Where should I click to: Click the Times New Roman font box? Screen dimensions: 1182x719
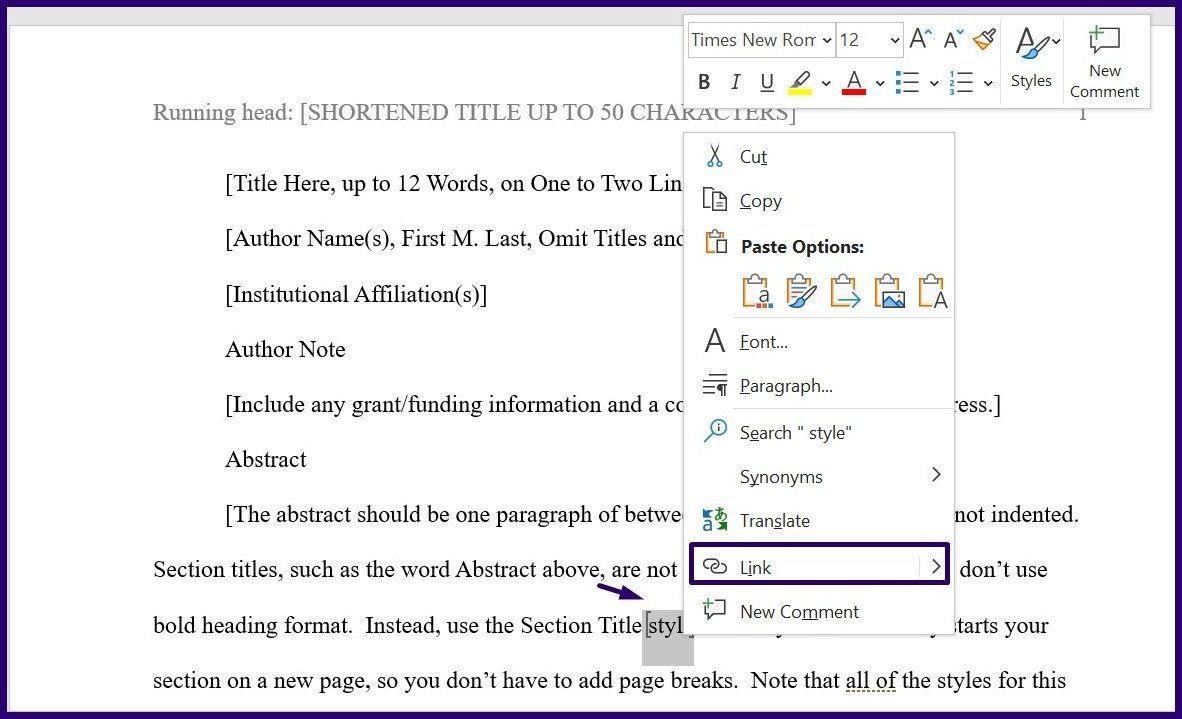[x=753, y=40]
